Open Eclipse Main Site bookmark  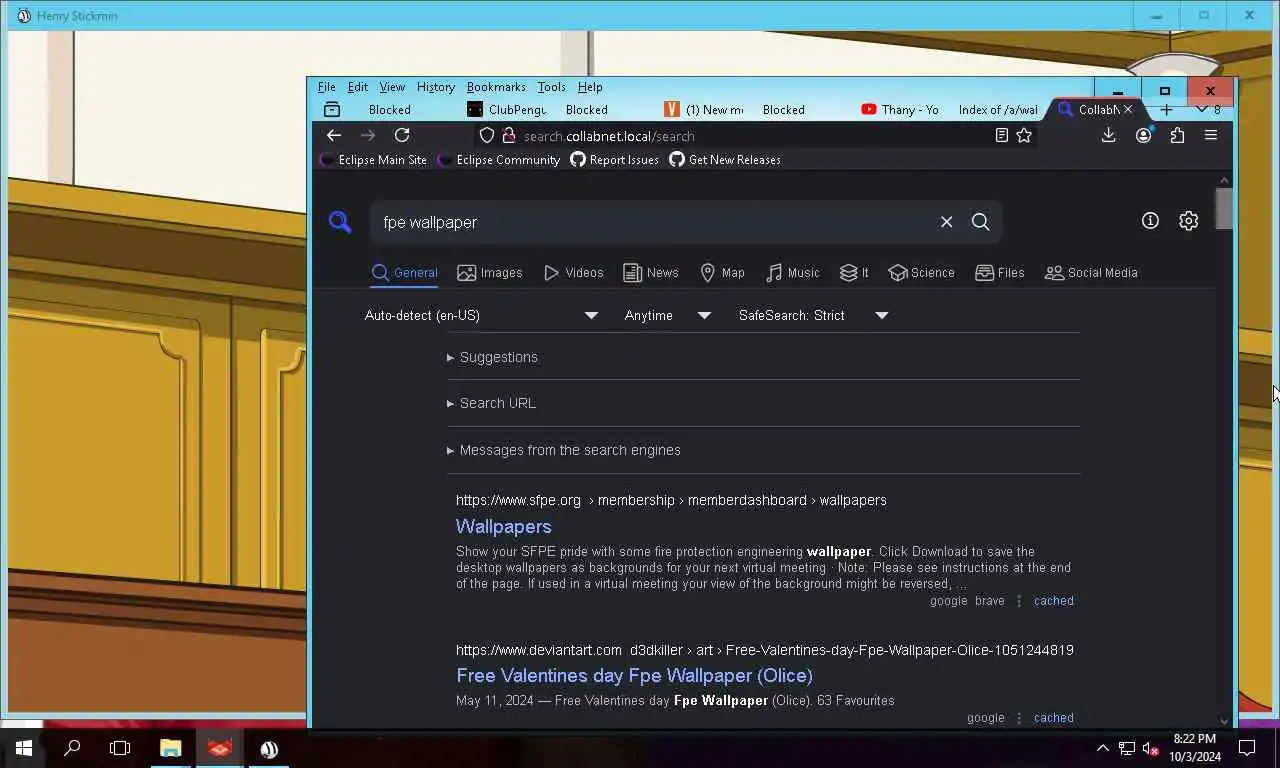[x=374, y=160]
